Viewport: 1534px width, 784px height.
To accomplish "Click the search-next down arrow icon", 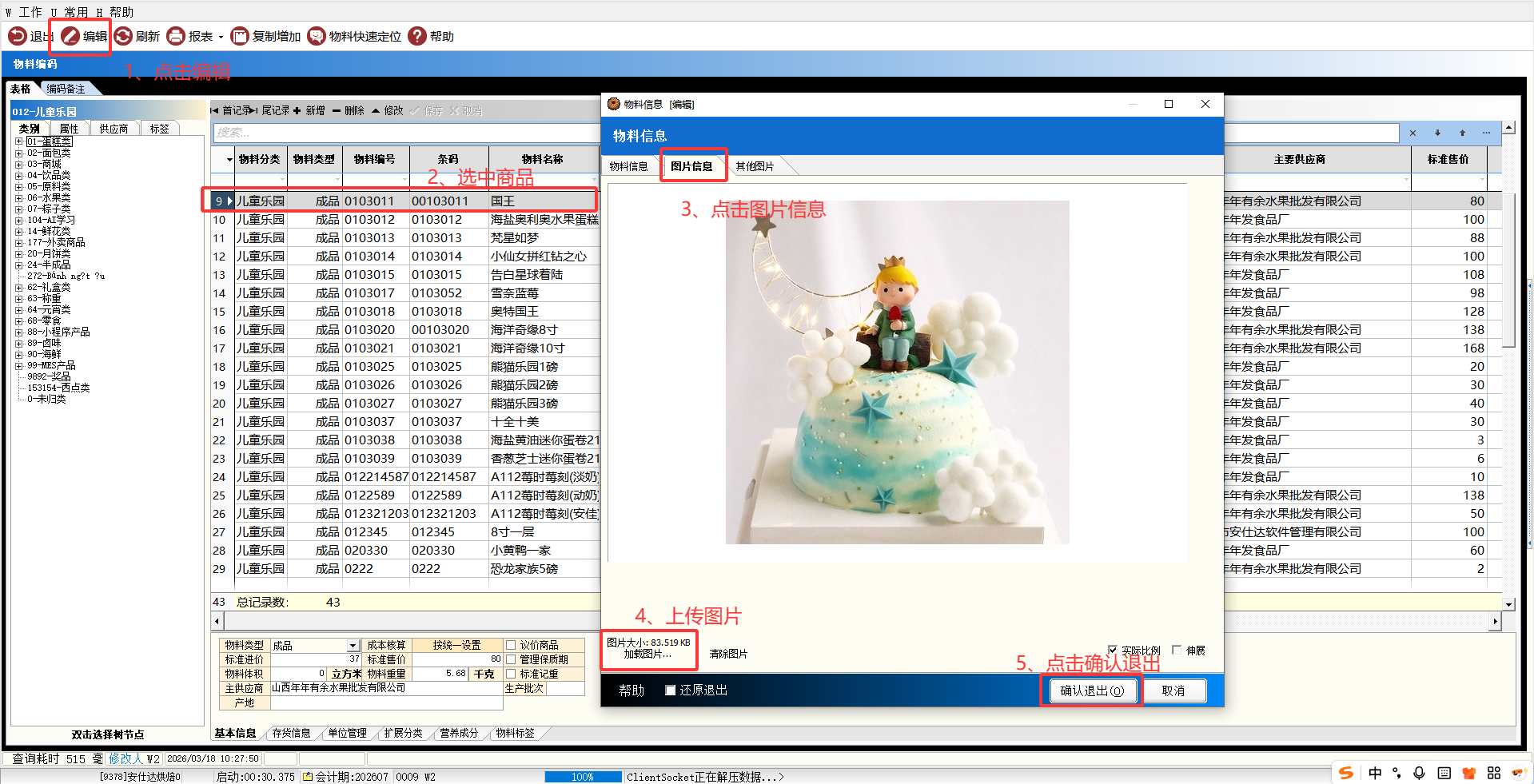I will tap(1437, 133).
